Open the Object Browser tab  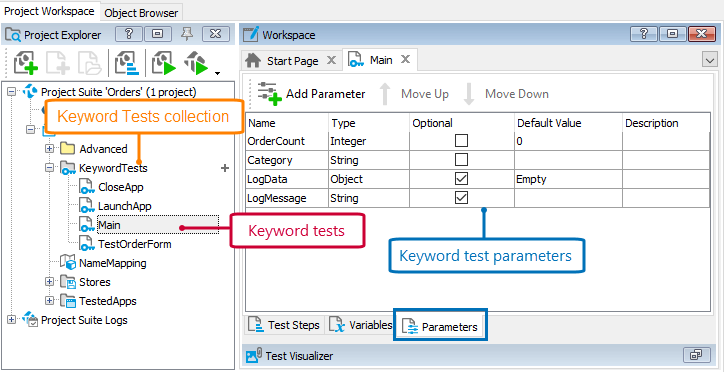point(141,13)
